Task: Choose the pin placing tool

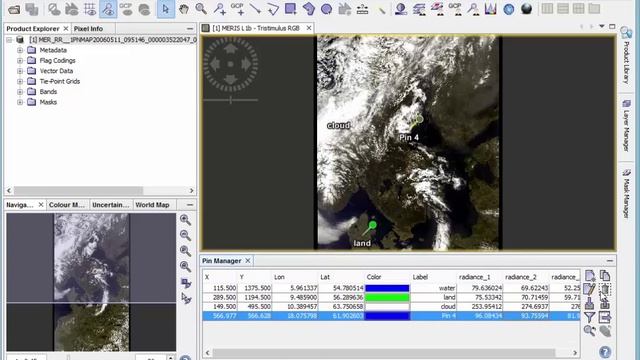Action: click(220, 9)
